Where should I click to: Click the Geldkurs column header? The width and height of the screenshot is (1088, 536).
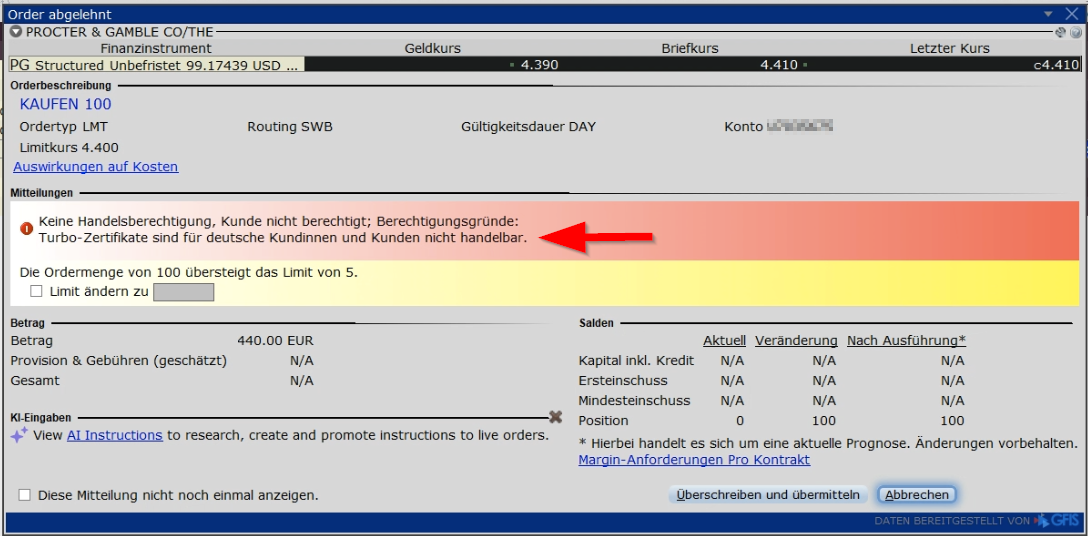(x=432, y=49)
